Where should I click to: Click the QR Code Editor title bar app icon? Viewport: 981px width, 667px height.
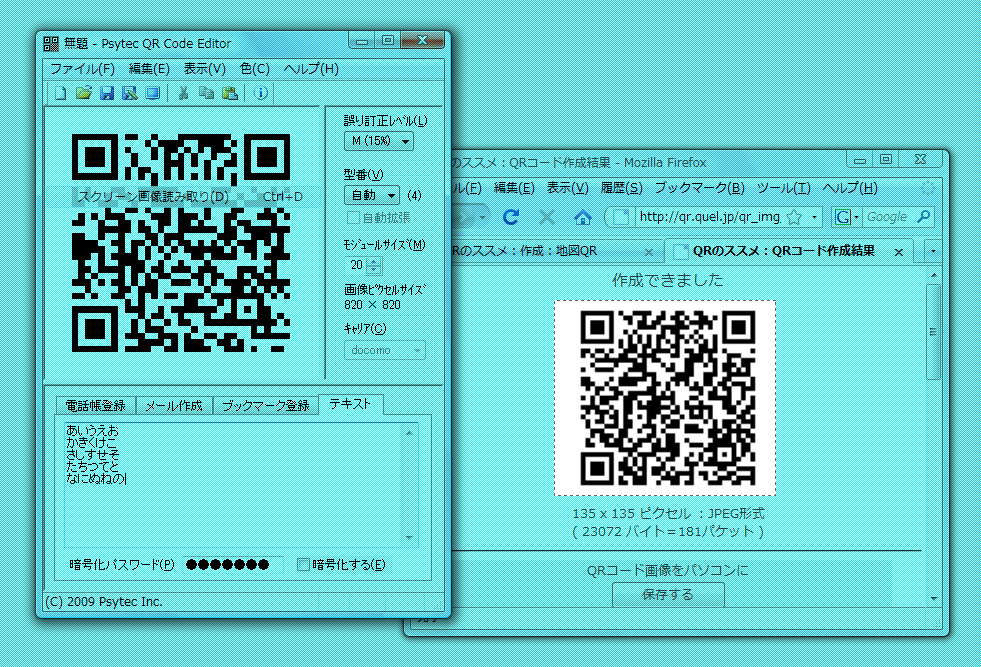click(x=51, y=44)
